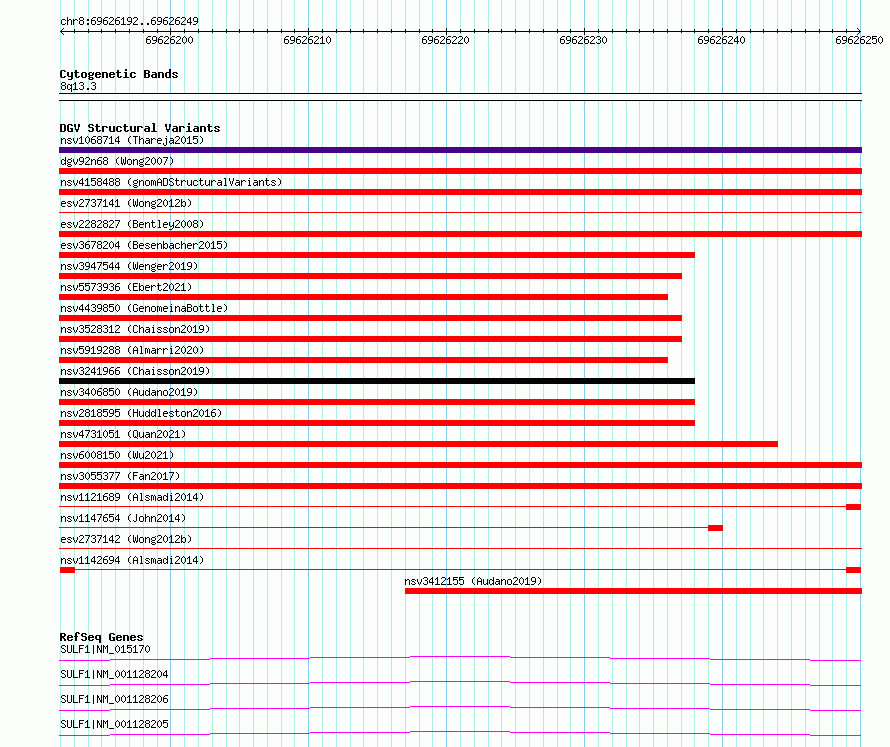Viewport: 890px width, 747px height.
Task: Open the esv2282827 (Bentley2008) variant label
Action: 132,224
